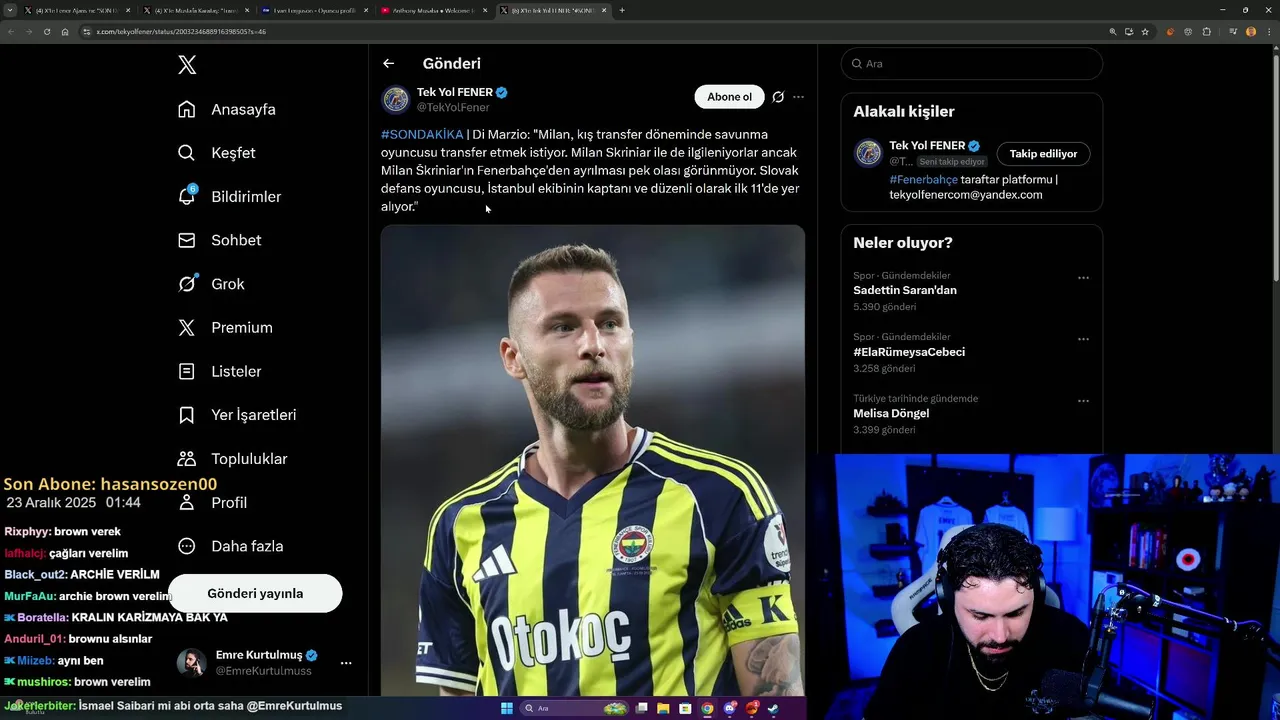Screen dimensions: 1280x720
Task: Open more options for Sadettin Saran'dan trend
Action: 1083,278
